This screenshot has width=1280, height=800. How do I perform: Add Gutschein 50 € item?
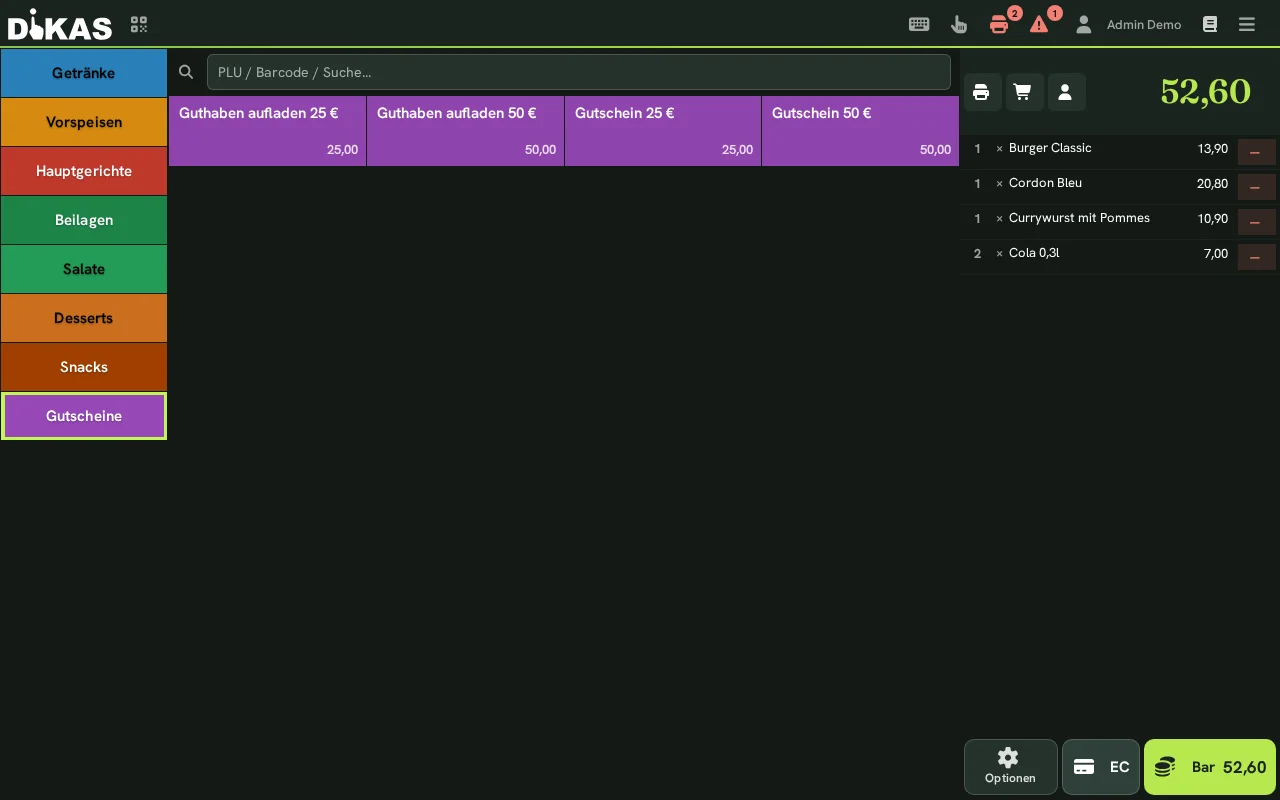pyautogui.click(x=860, y=131)
